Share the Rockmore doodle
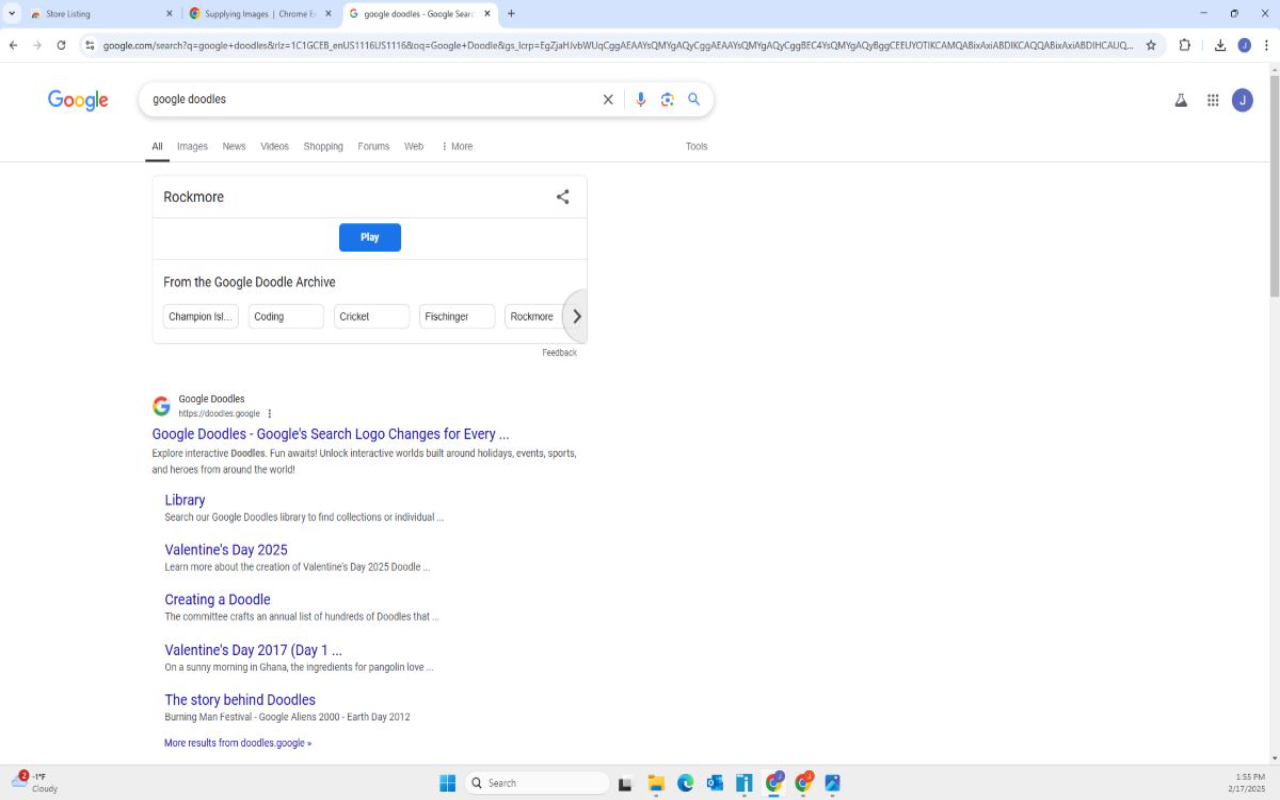The image size is (1280, 800). [563, 197]
